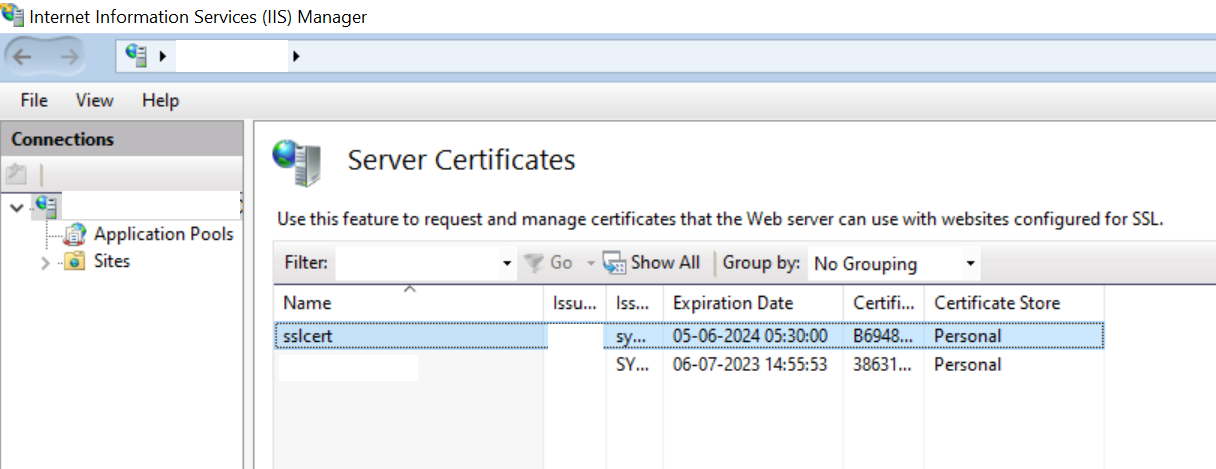Screen dimensions: 1216x469
Task: Click the Back navigation arrow
Action: (22, 57)
